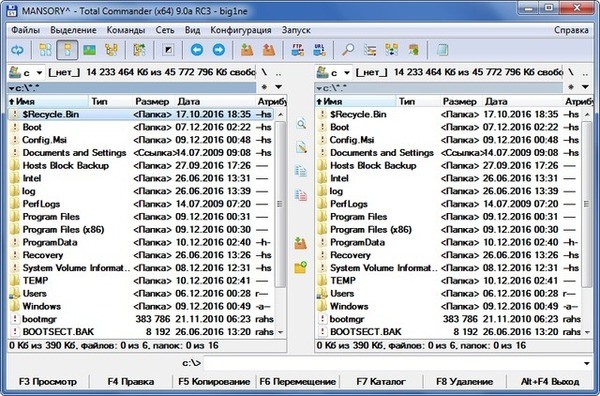Unpack files using the toolbar extract icon
The image size is (600, 396).
pos(269,50)
